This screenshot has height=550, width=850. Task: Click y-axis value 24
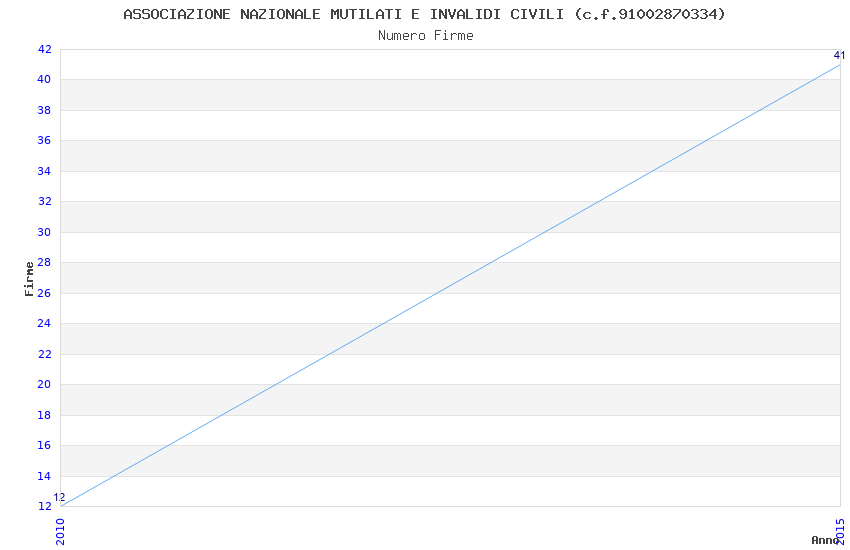click(x=44, y=323)
